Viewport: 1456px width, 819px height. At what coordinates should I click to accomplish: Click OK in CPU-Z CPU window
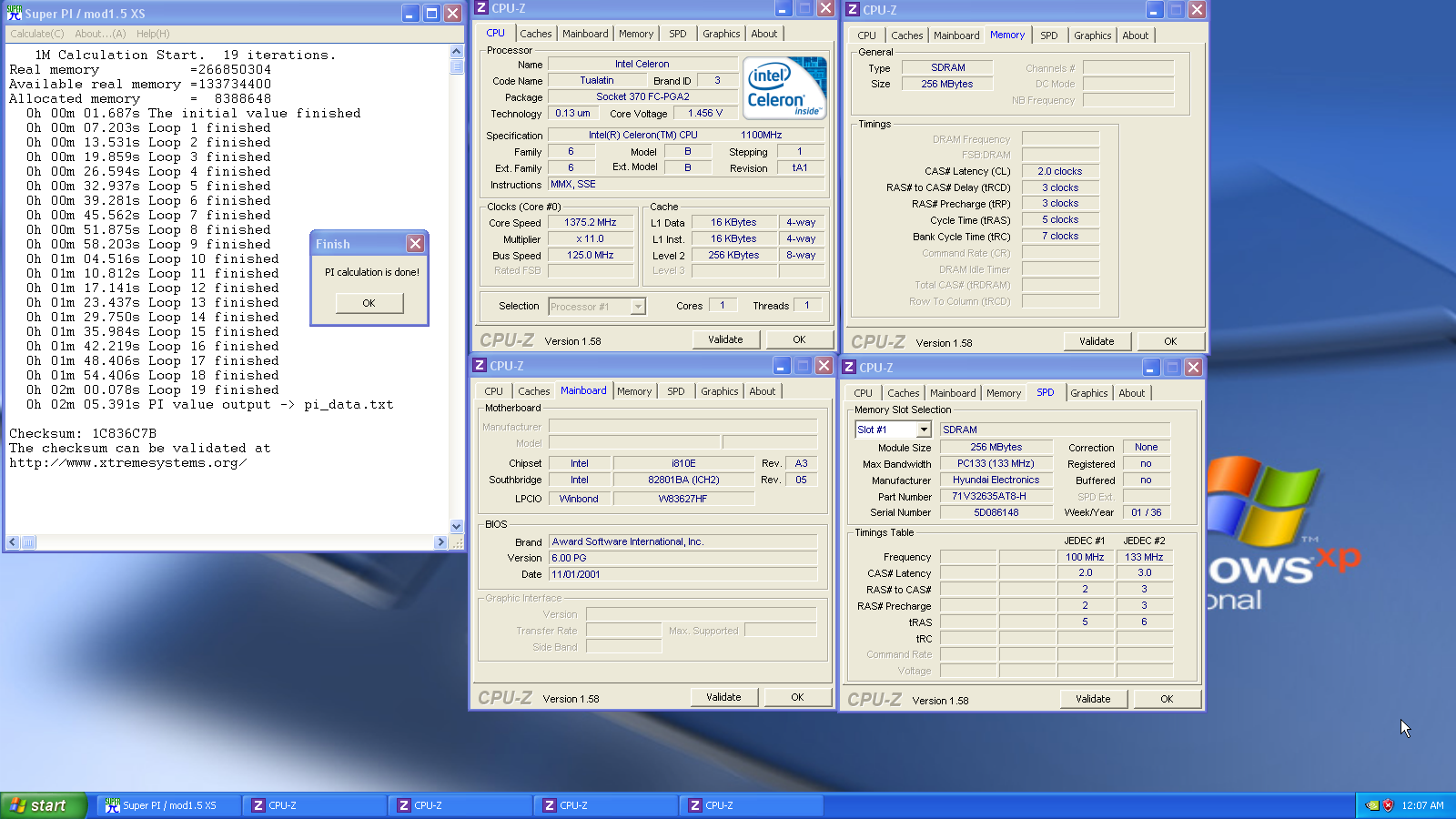click(799, 339)
